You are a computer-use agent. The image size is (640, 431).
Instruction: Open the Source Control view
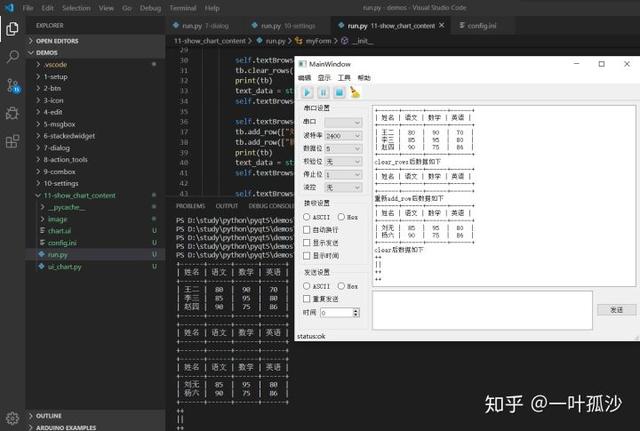13,86
